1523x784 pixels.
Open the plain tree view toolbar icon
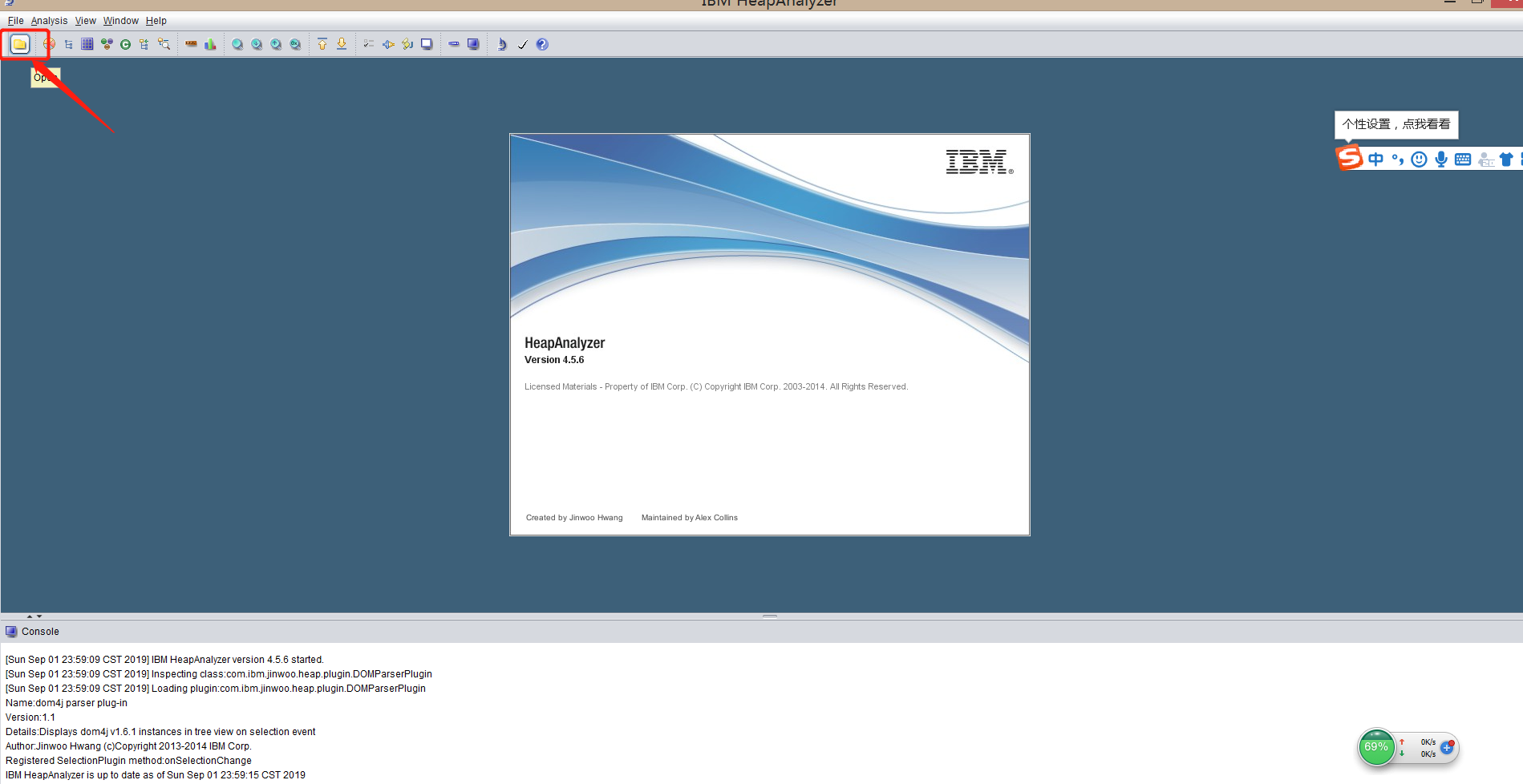click(x=68, y=44)
